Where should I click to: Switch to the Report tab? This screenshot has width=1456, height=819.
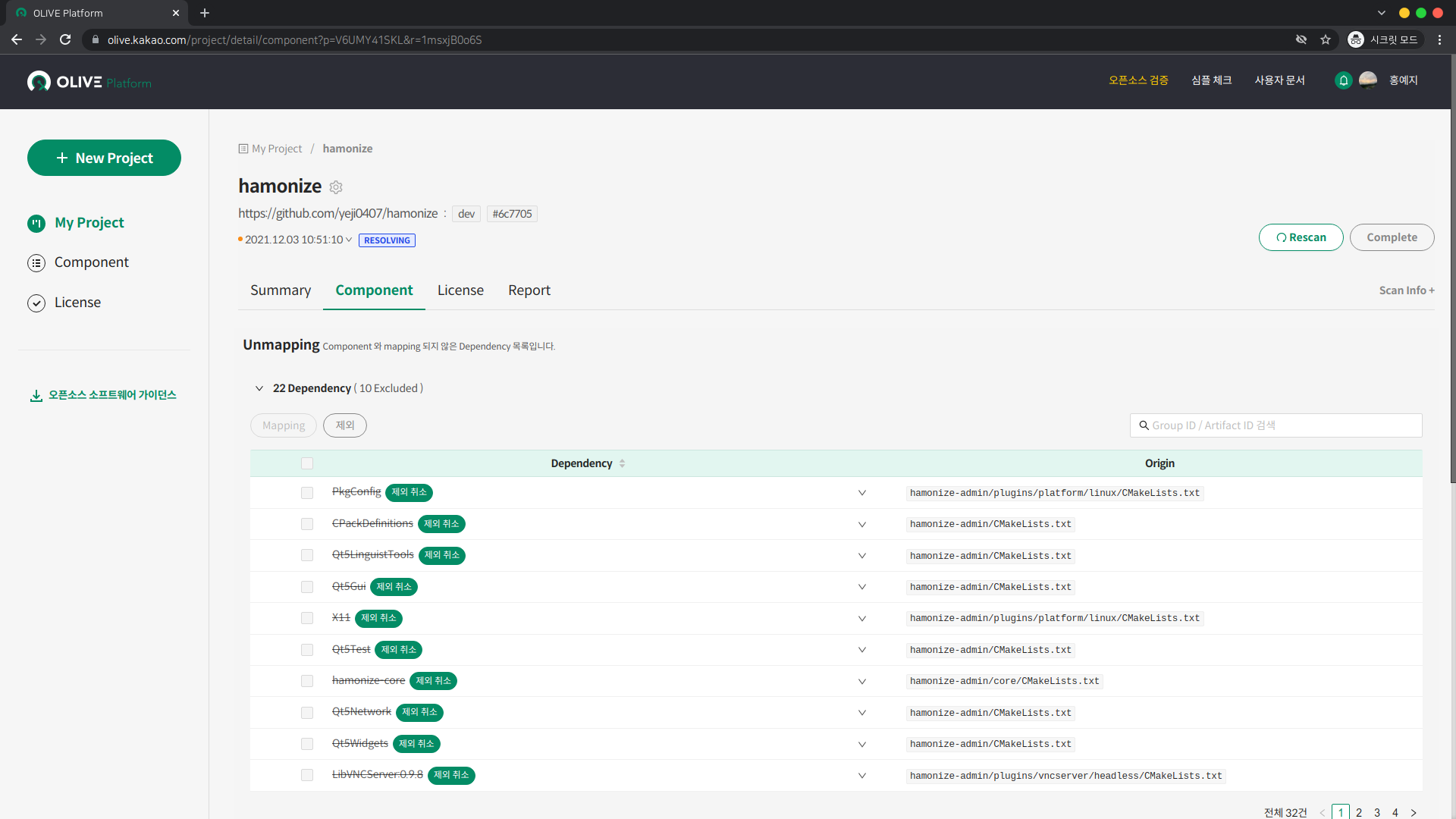click(529, 290)
